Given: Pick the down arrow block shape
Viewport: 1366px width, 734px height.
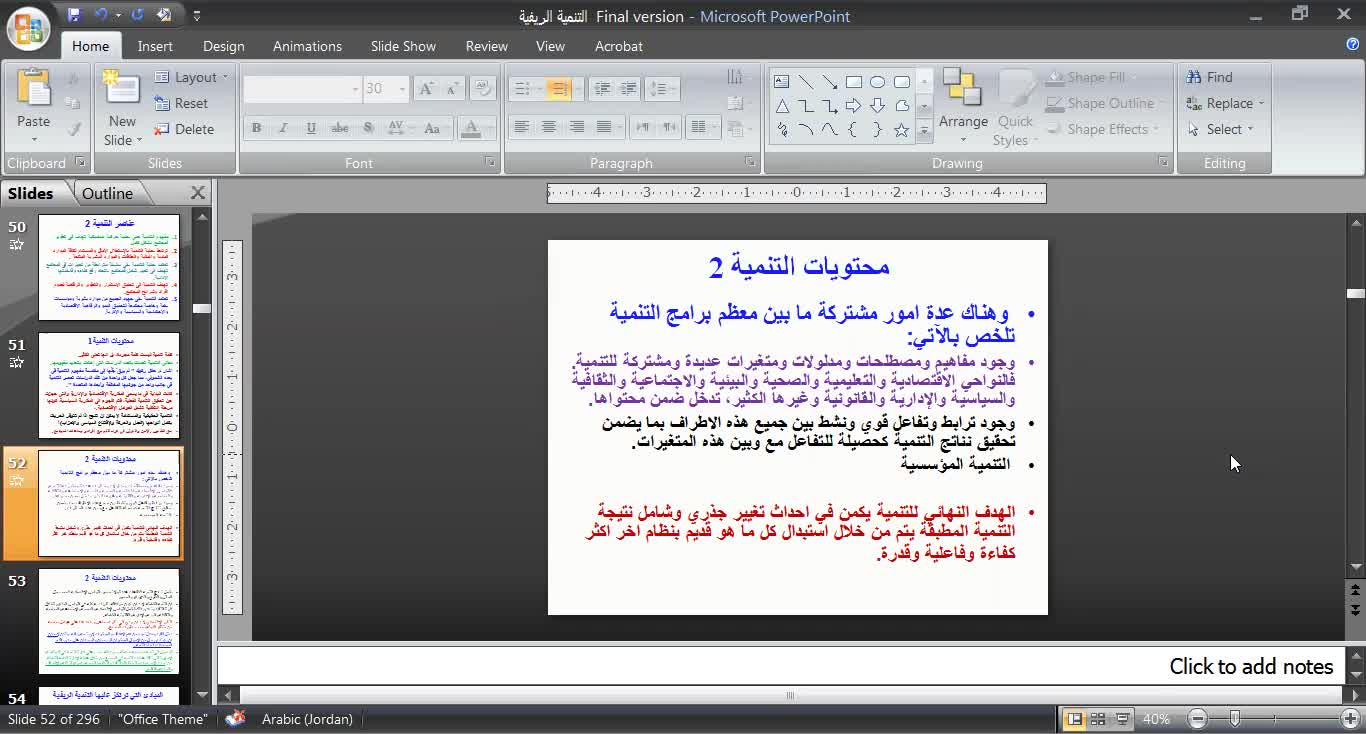Looking at the screenshot, I should pyautogui.click(x=877, y=106).
